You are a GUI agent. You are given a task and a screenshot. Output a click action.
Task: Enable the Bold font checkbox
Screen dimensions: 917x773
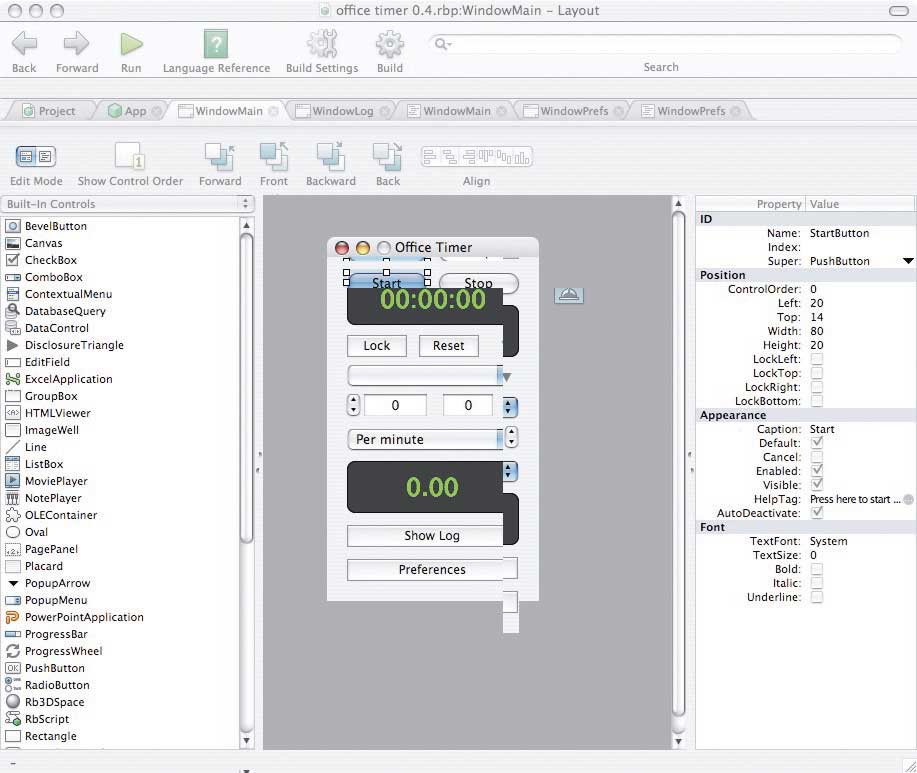(817, 569)
